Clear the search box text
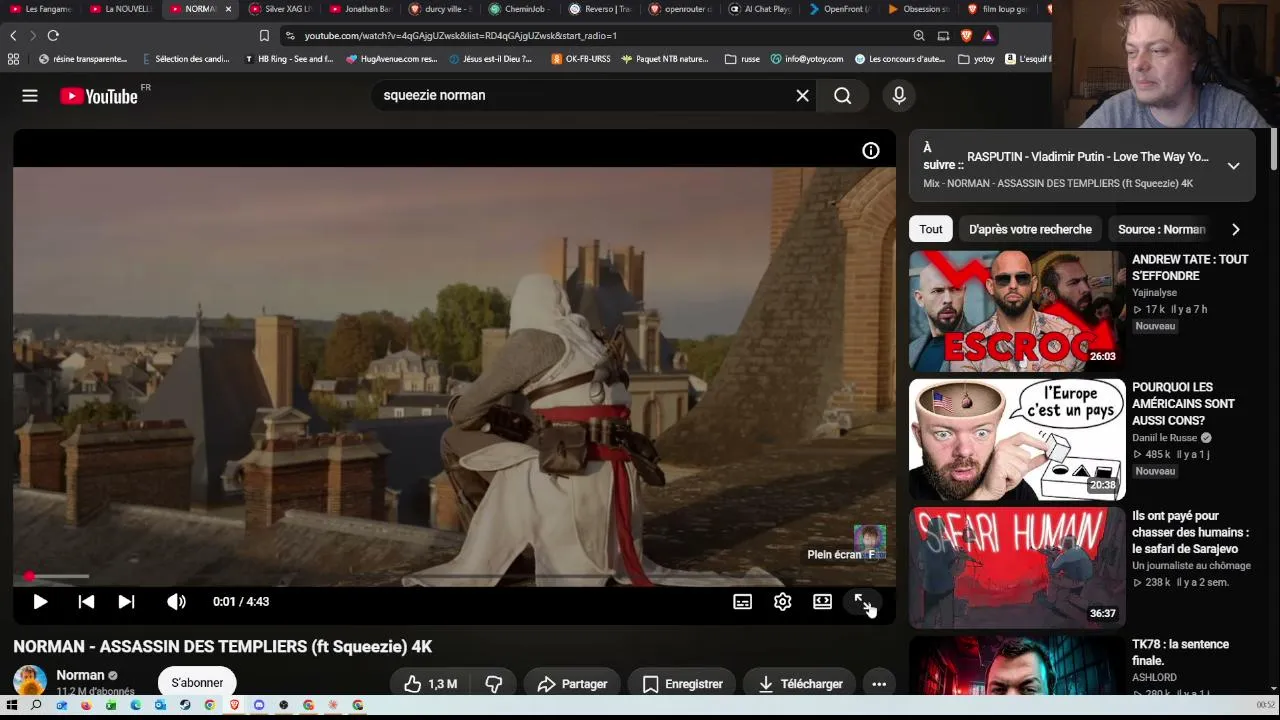The width and height of the screenshot is (1280, 720). 802,96
